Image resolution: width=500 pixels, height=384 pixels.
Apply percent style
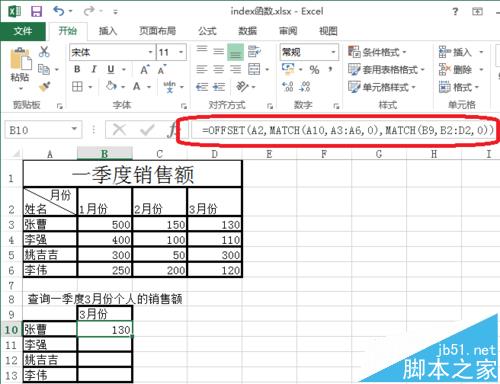(x=314, y=69)
